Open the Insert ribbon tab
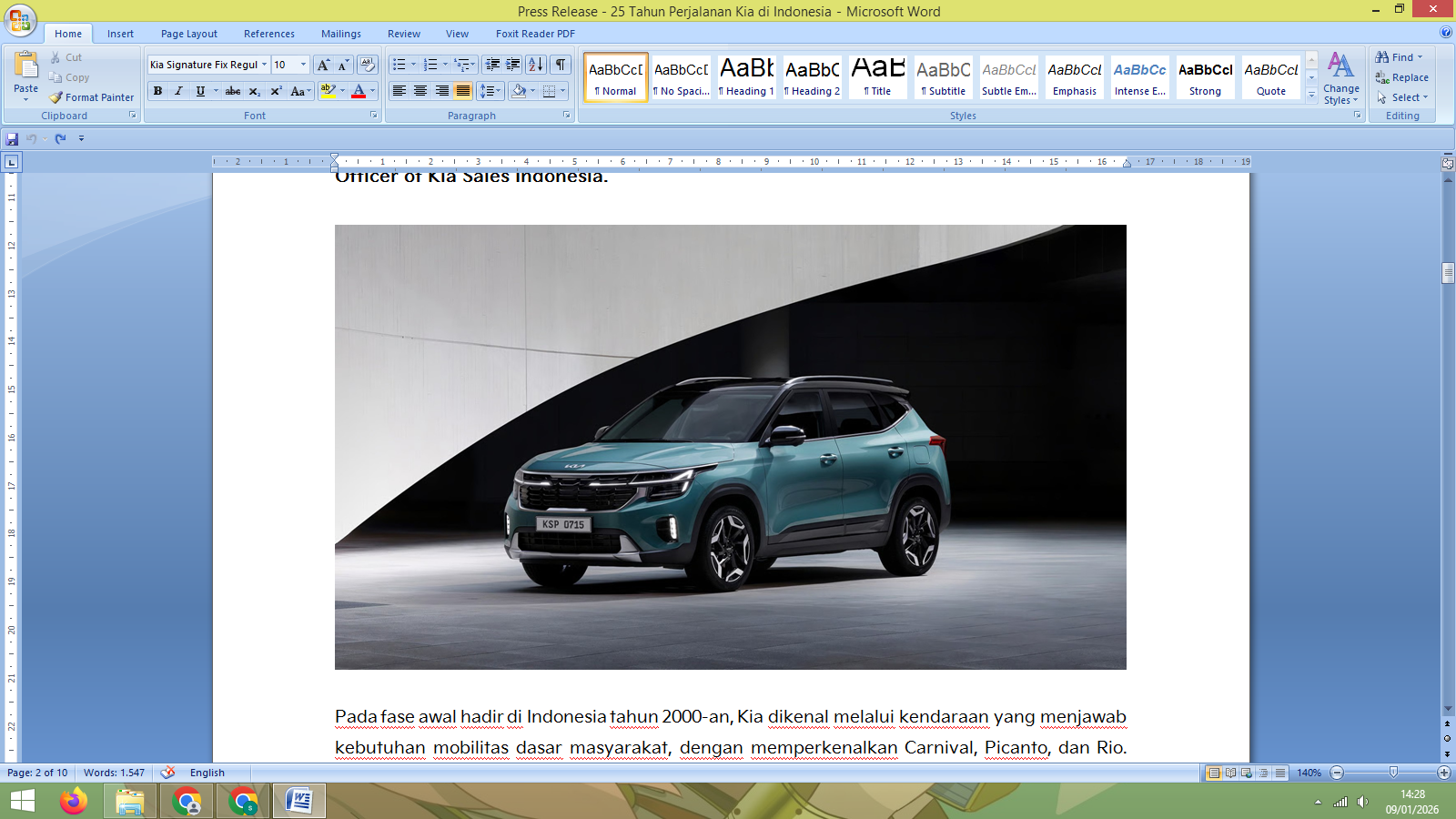 tap(120, 34)
